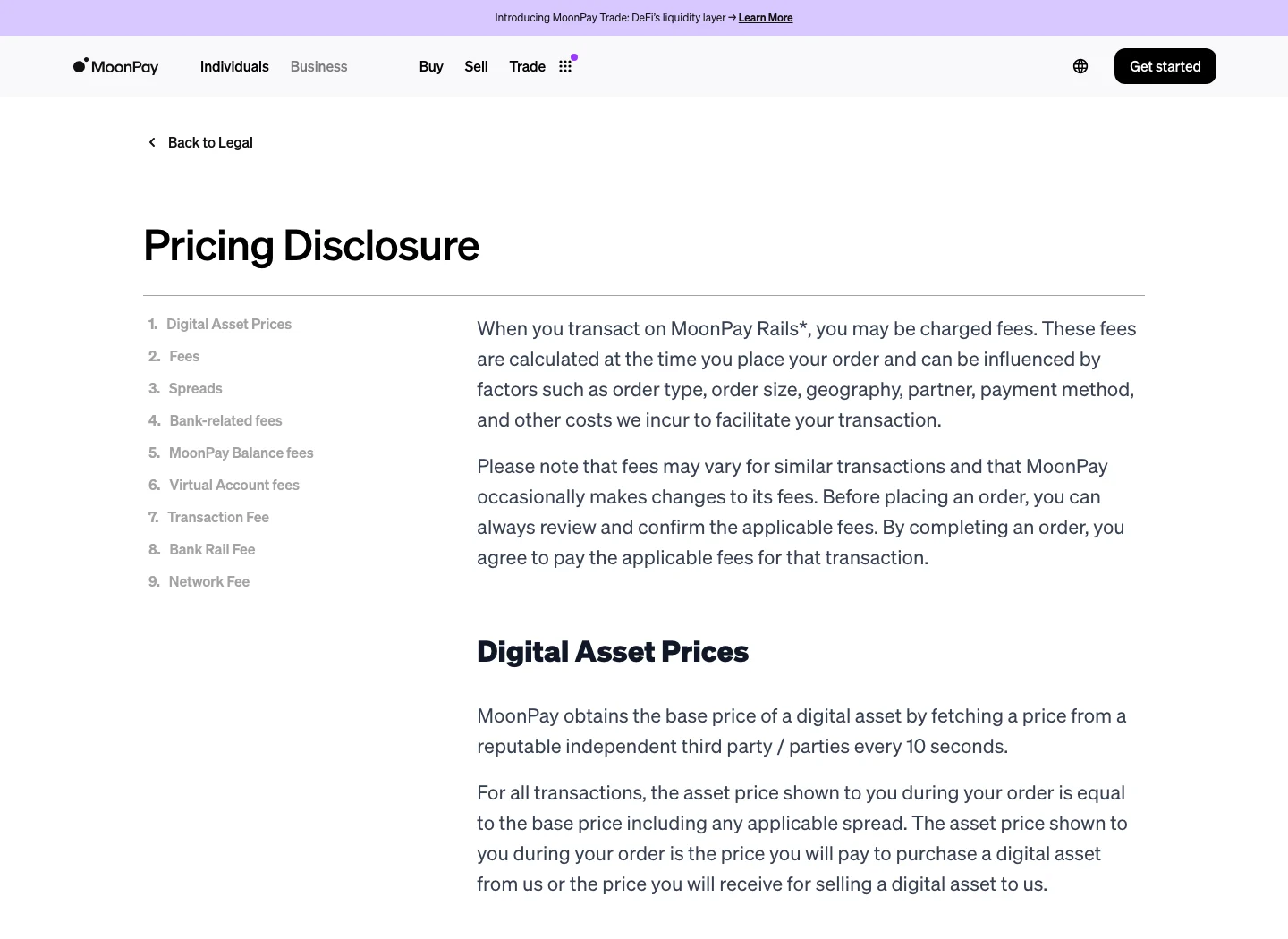Open the Sell menu item

click(476, 66)
